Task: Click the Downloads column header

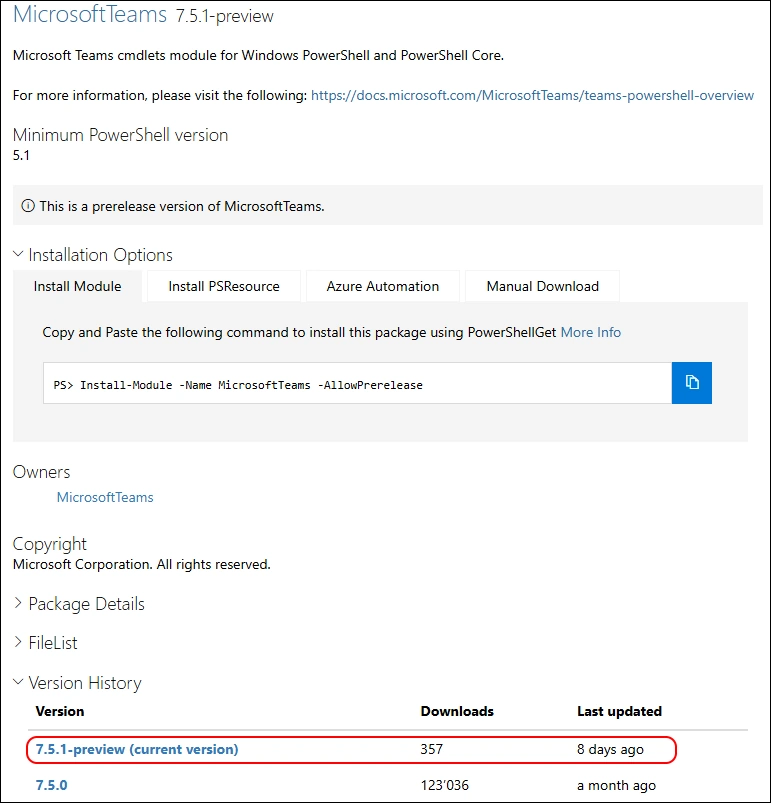Action: click(x=457, y=711)
